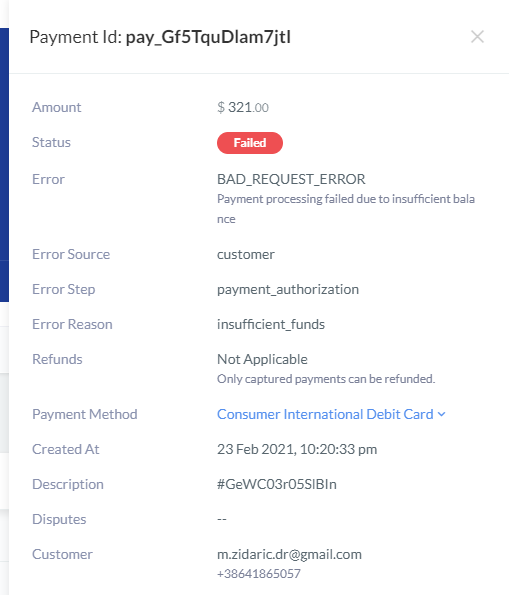
Task: Click the Failed status badge
Action: pyautogui.click(x=250, y=143)
